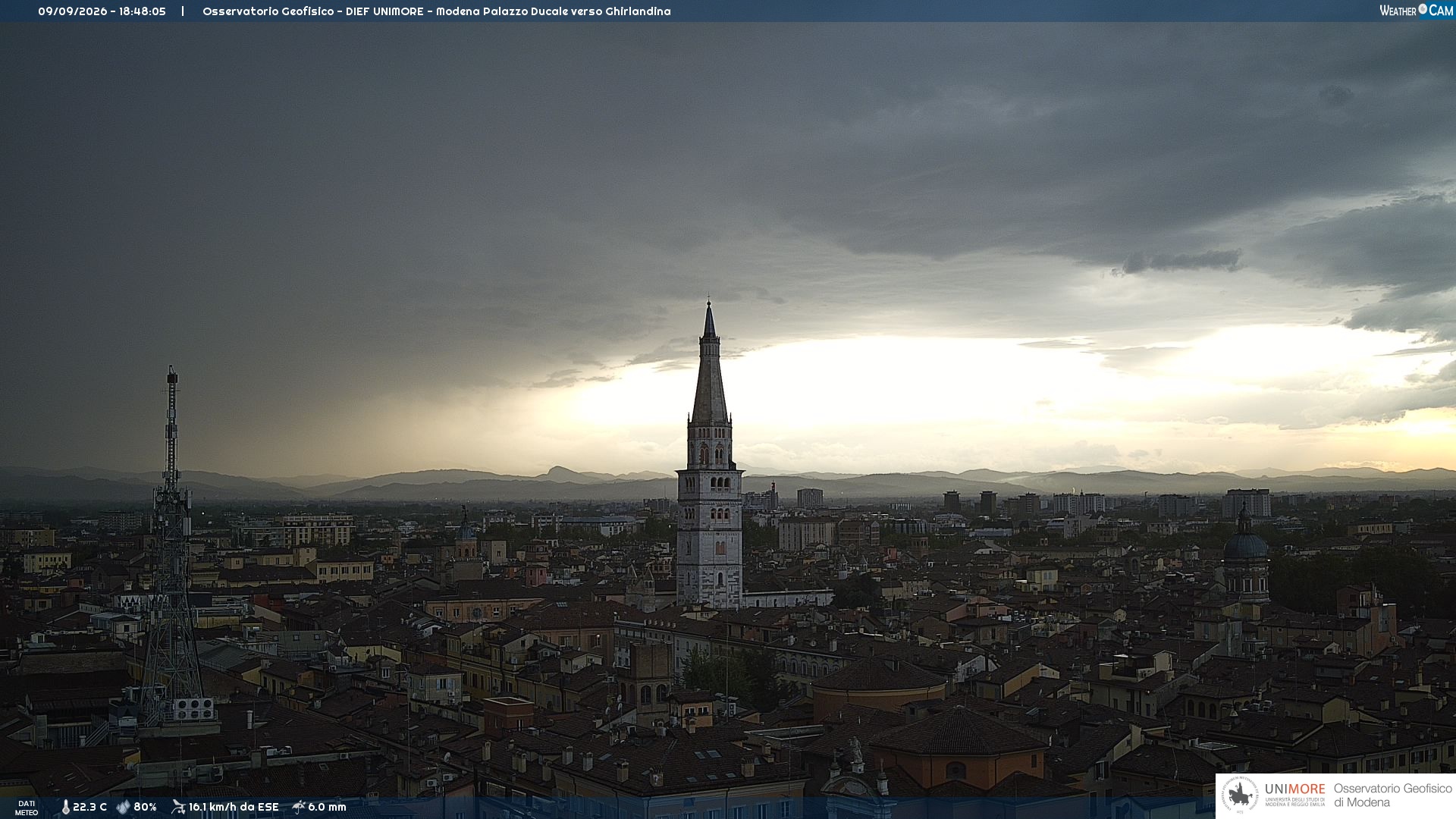Select the DATI METEO label
This screenshot has width=1456, height=819.
pyautogui.click(x=27, y=808)
